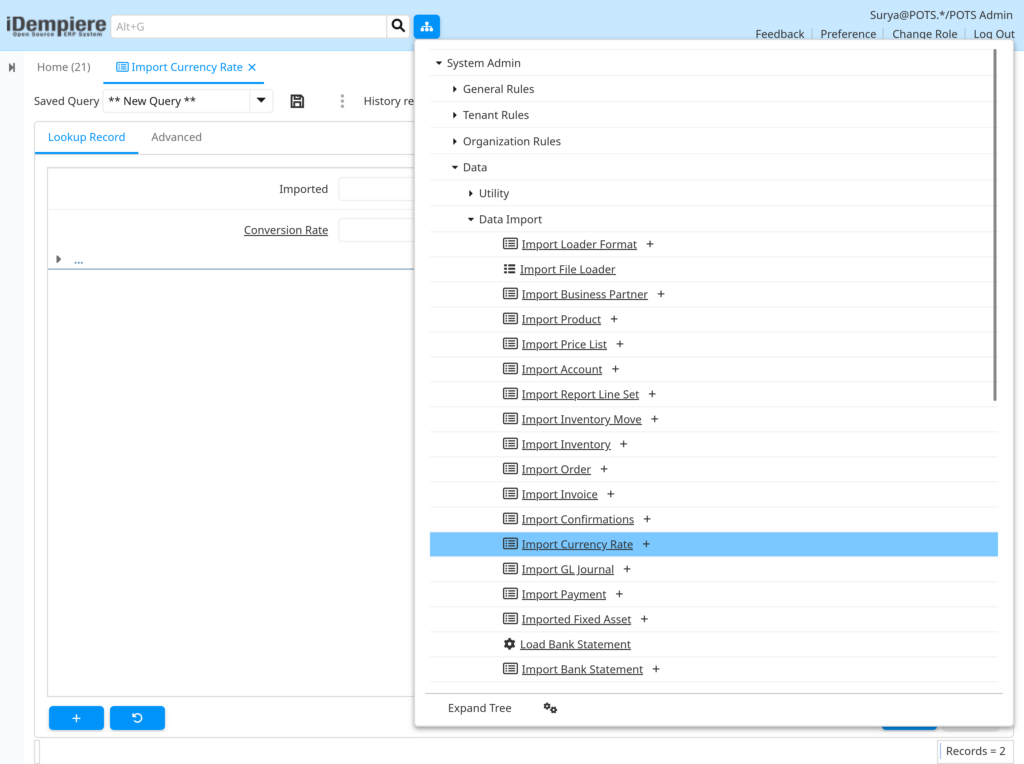The width and height of the screenshot is (1024, 764).
Task: Switch to the Home (21) tab
Action: [x=63, y=67]
